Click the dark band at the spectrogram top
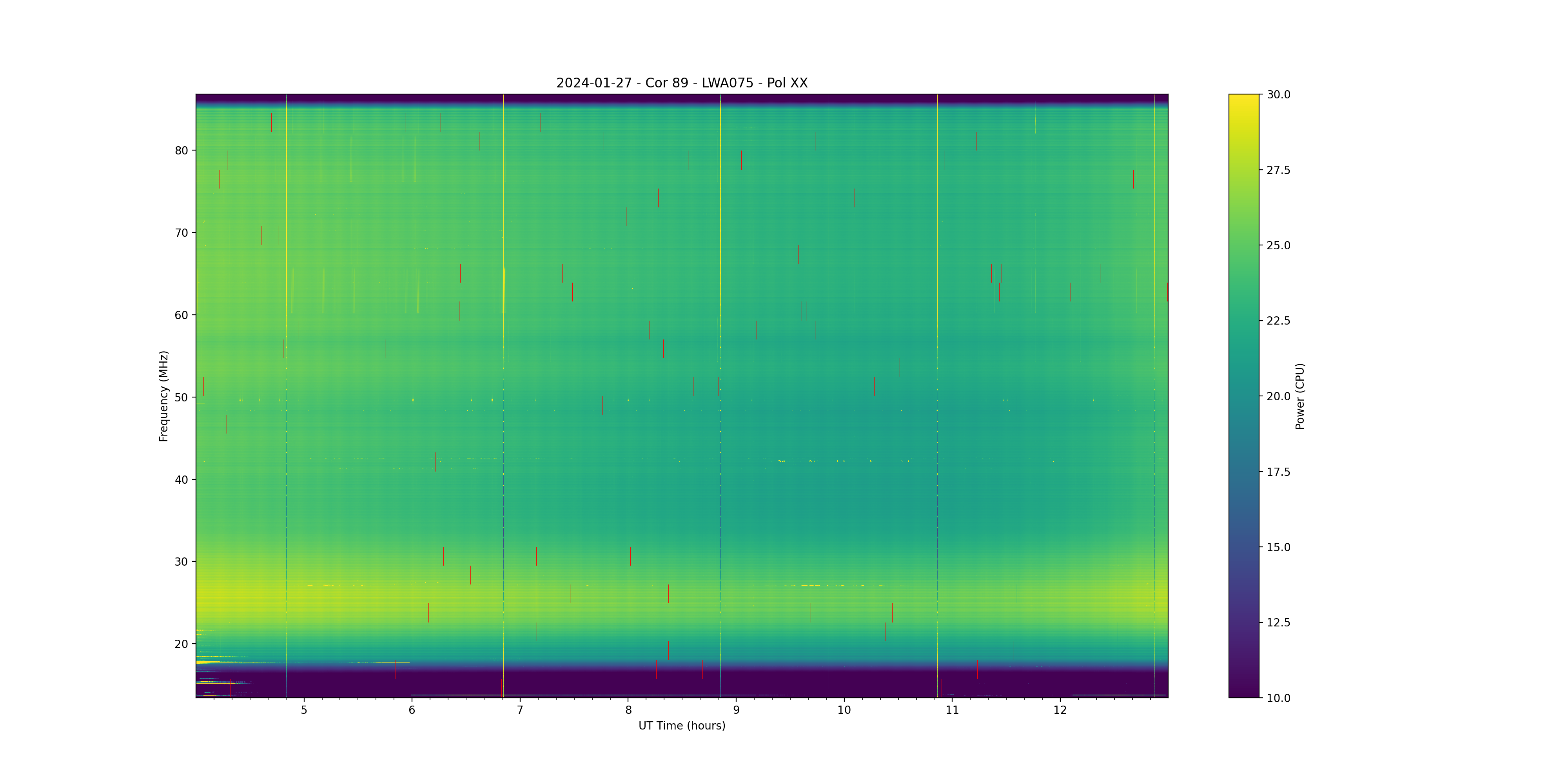This screenshot has width=1568, height=784. [x=682, y=98]
